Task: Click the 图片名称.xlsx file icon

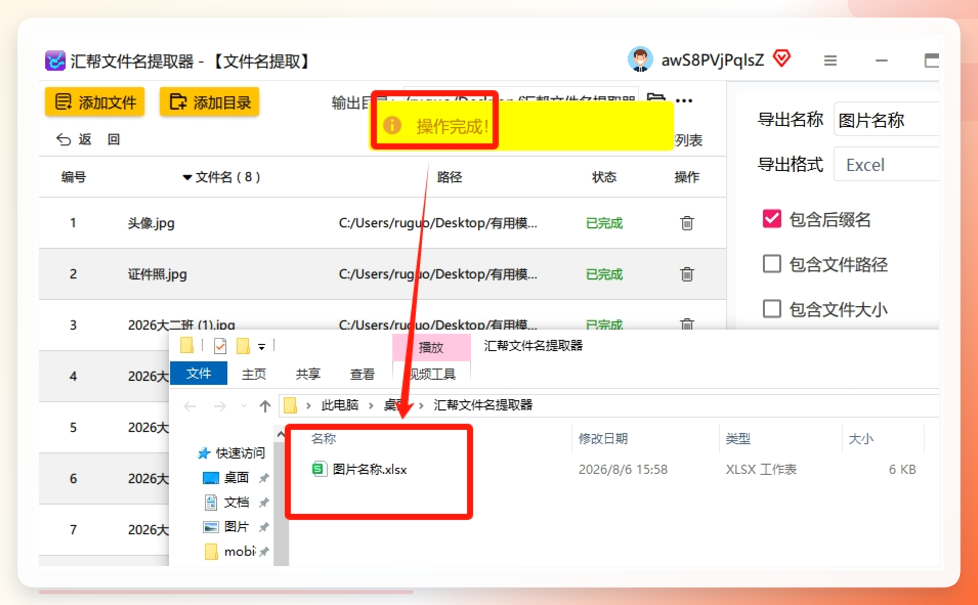Action: (x=319, y=469)
